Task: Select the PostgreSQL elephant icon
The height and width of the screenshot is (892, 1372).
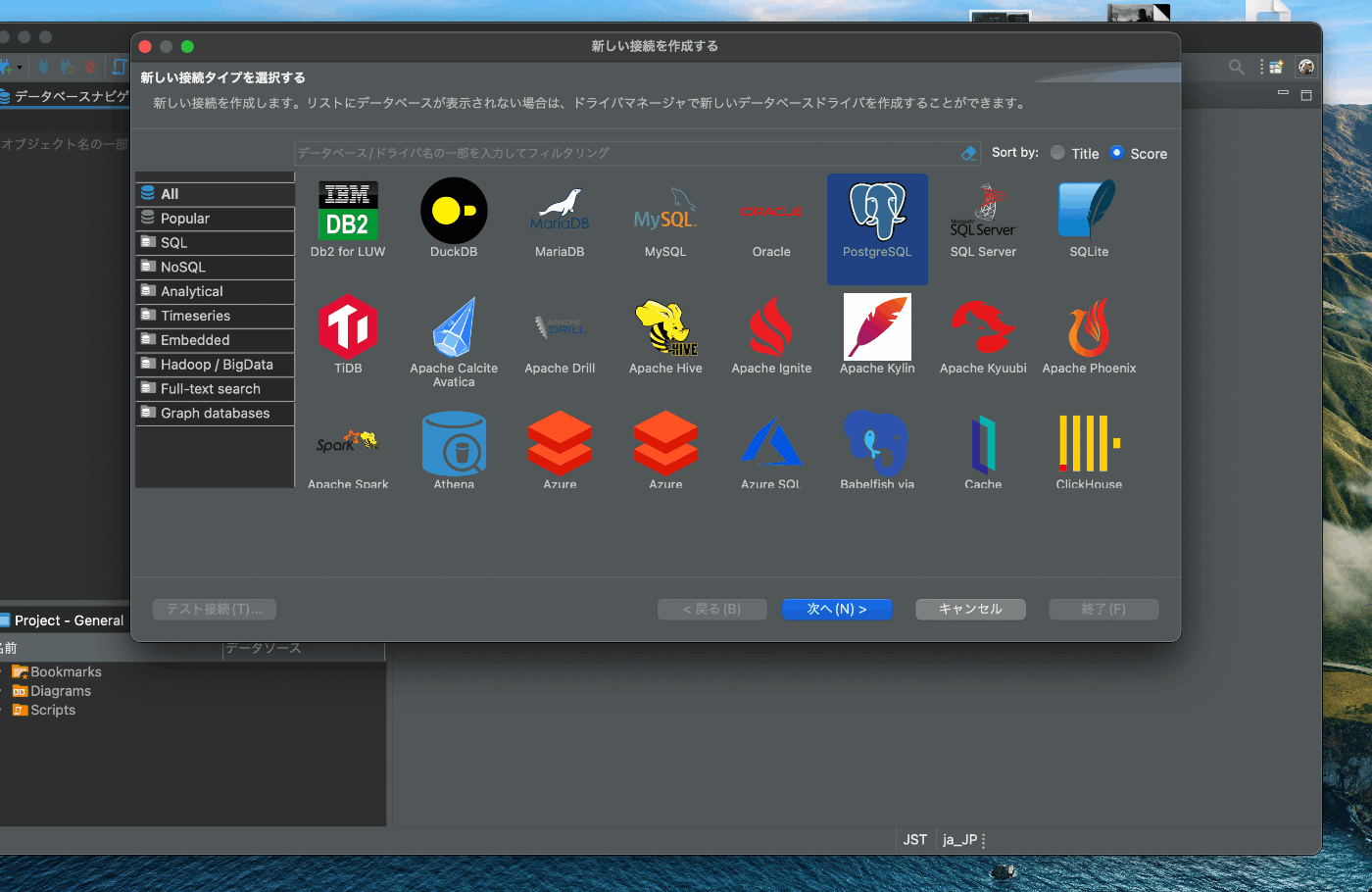Action: point(877,211)
